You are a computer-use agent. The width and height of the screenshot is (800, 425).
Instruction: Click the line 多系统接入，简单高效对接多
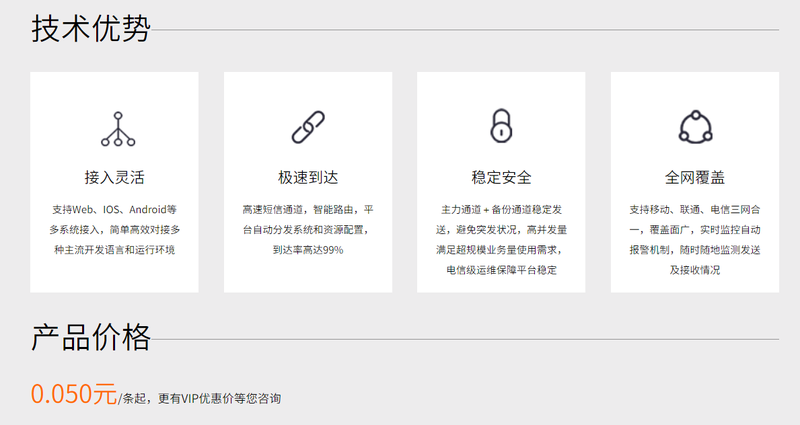(x=114, y=230)
